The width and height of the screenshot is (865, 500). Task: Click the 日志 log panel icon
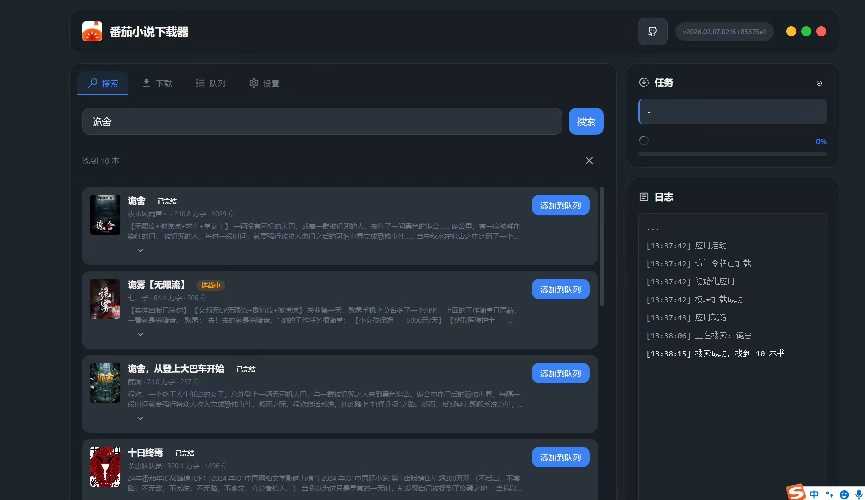coord(644,197)
